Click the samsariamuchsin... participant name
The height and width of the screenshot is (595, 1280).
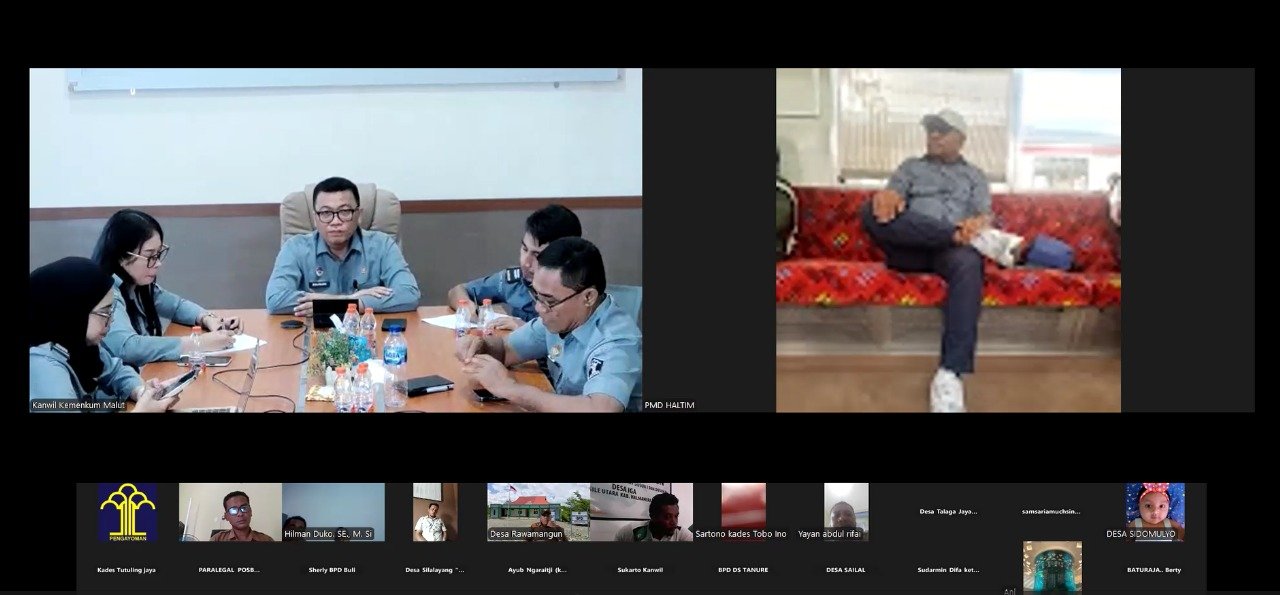point(1051,511)
